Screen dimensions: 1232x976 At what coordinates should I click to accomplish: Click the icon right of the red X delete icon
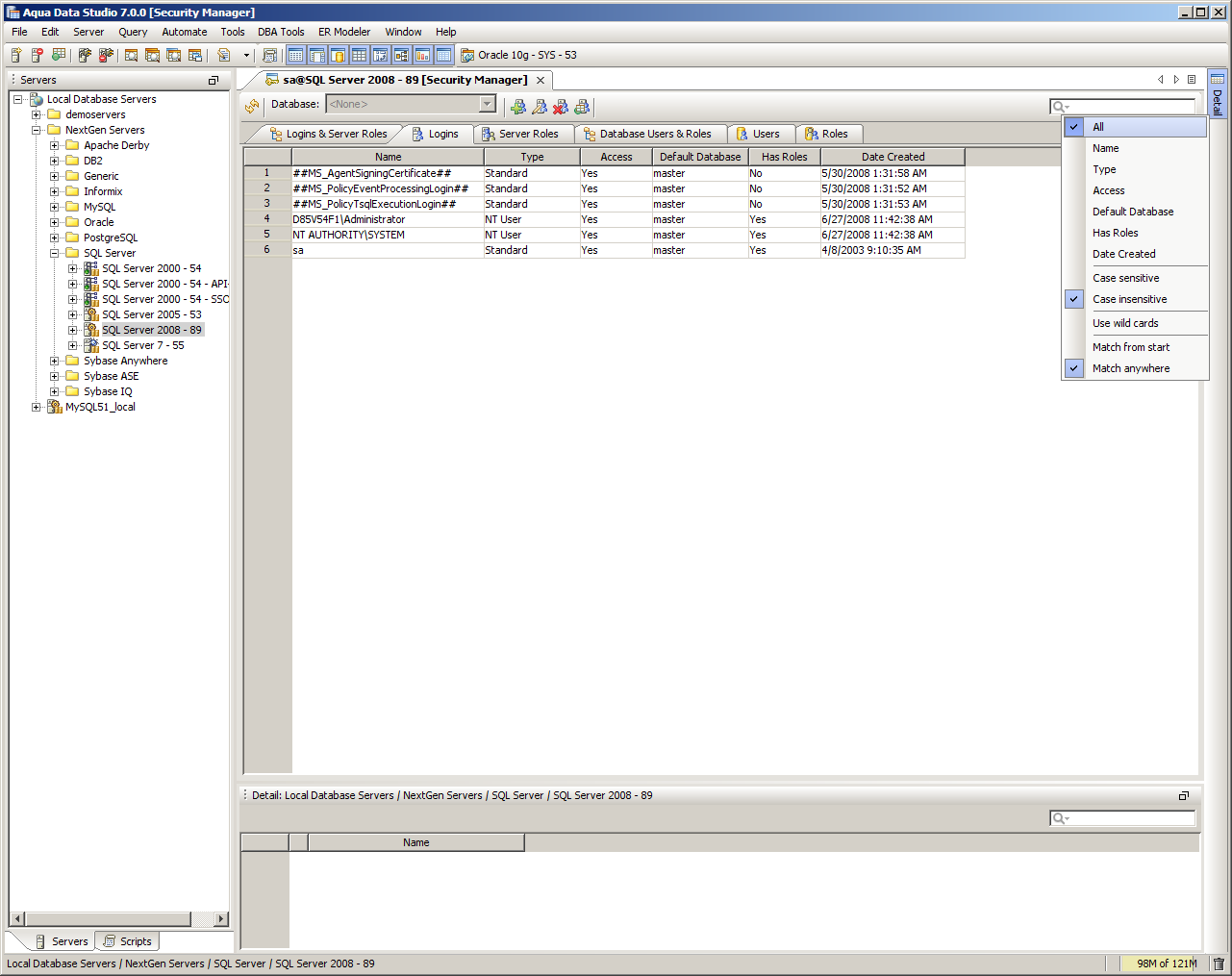pos(582,106)
